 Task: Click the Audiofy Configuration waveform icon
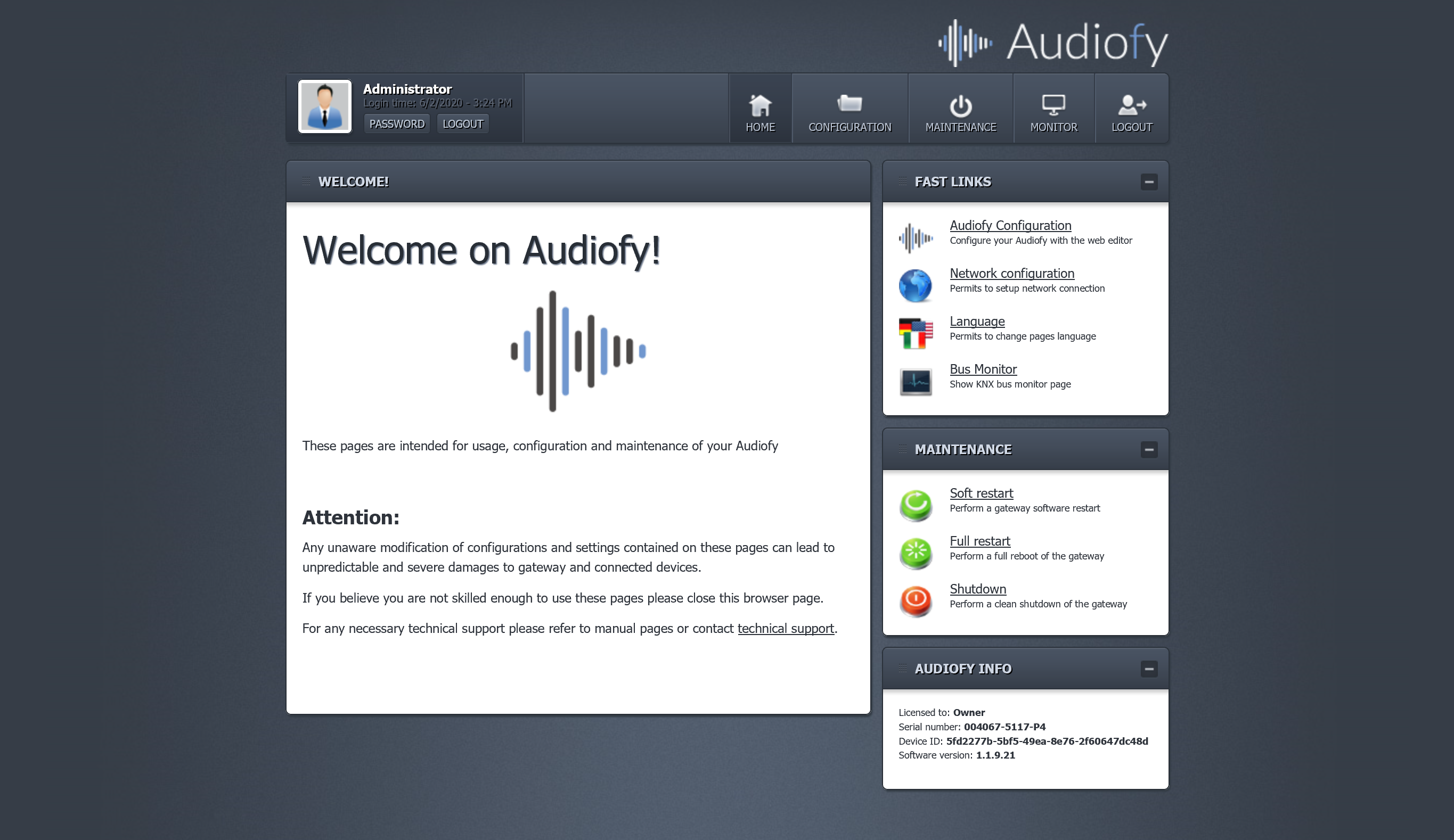pos(915,237)
